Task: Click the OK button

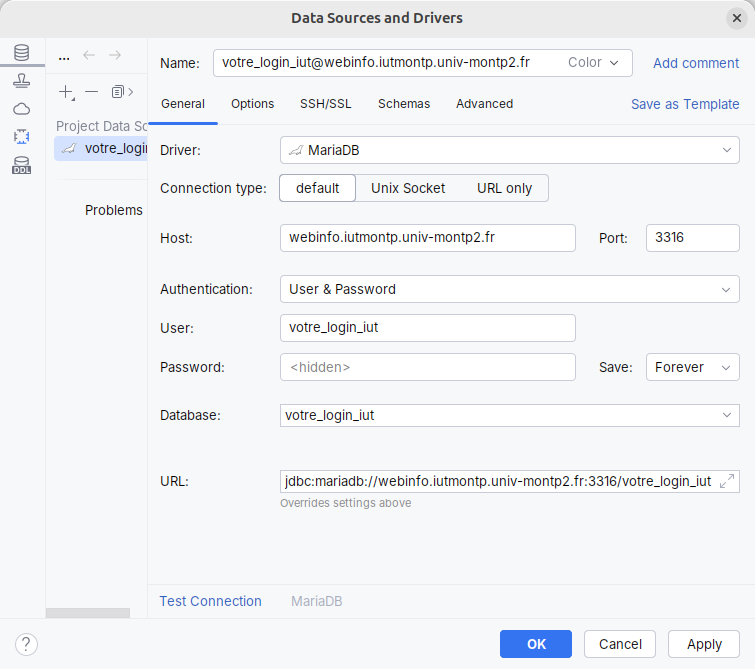Action: click(x=535, y=644)
